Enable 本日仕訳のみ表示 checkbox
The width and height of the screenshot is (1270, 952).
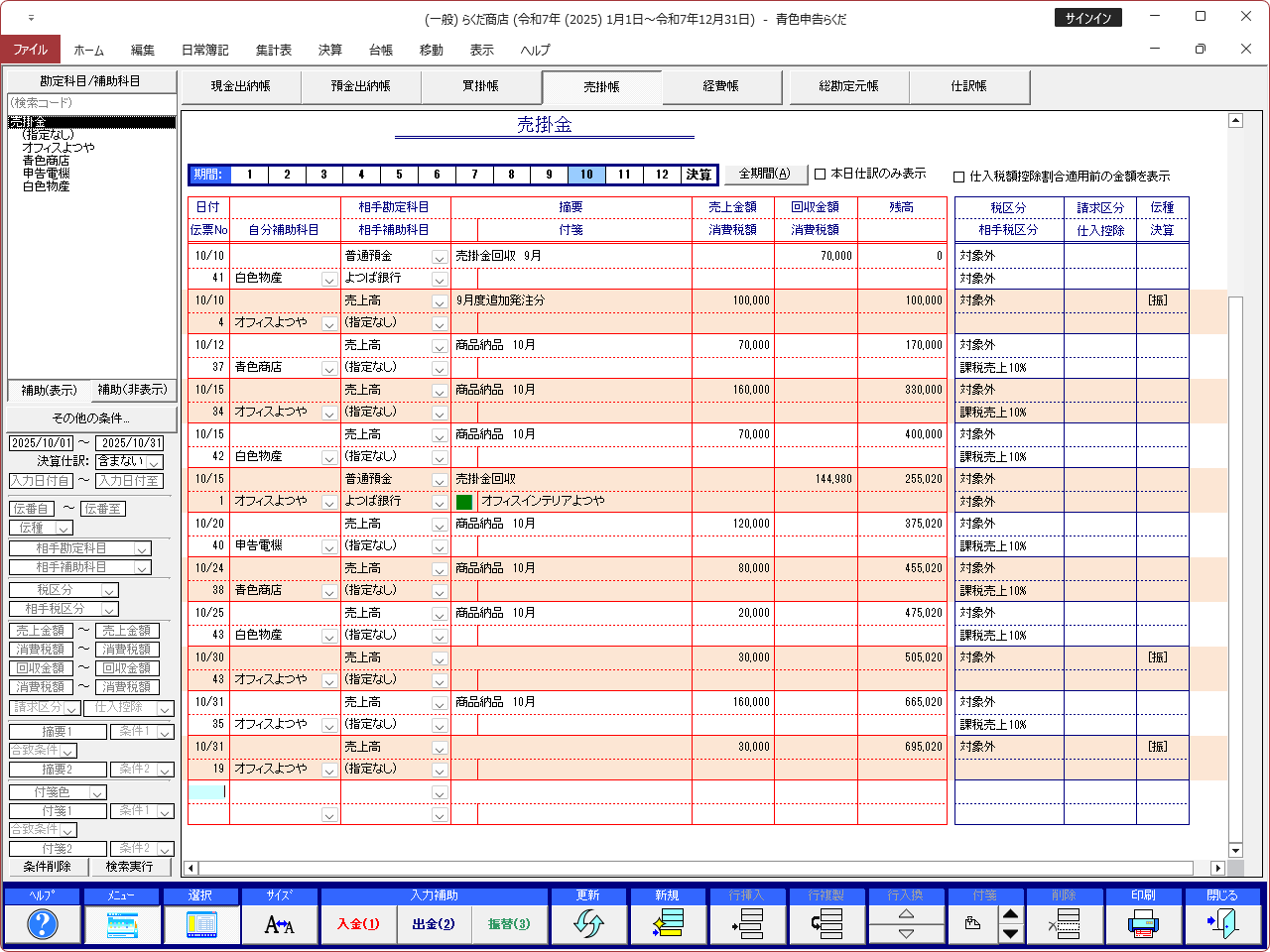point(821,175)
